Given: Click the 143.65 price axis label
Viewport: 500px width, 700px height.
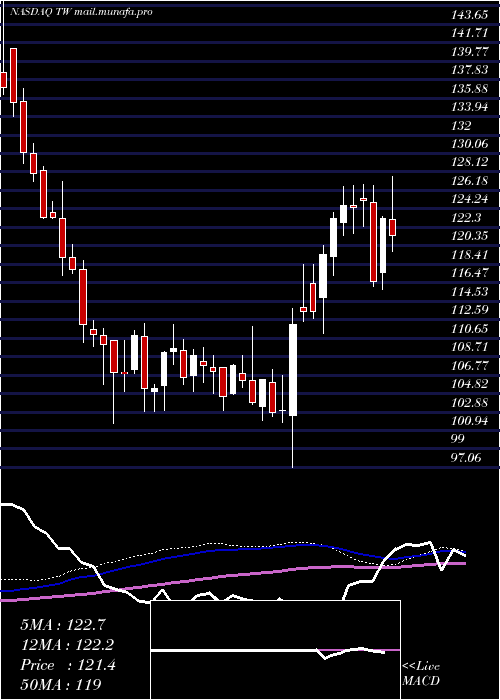Looking at the screenshot, I should pyautogui.click(x=469, y=15).
